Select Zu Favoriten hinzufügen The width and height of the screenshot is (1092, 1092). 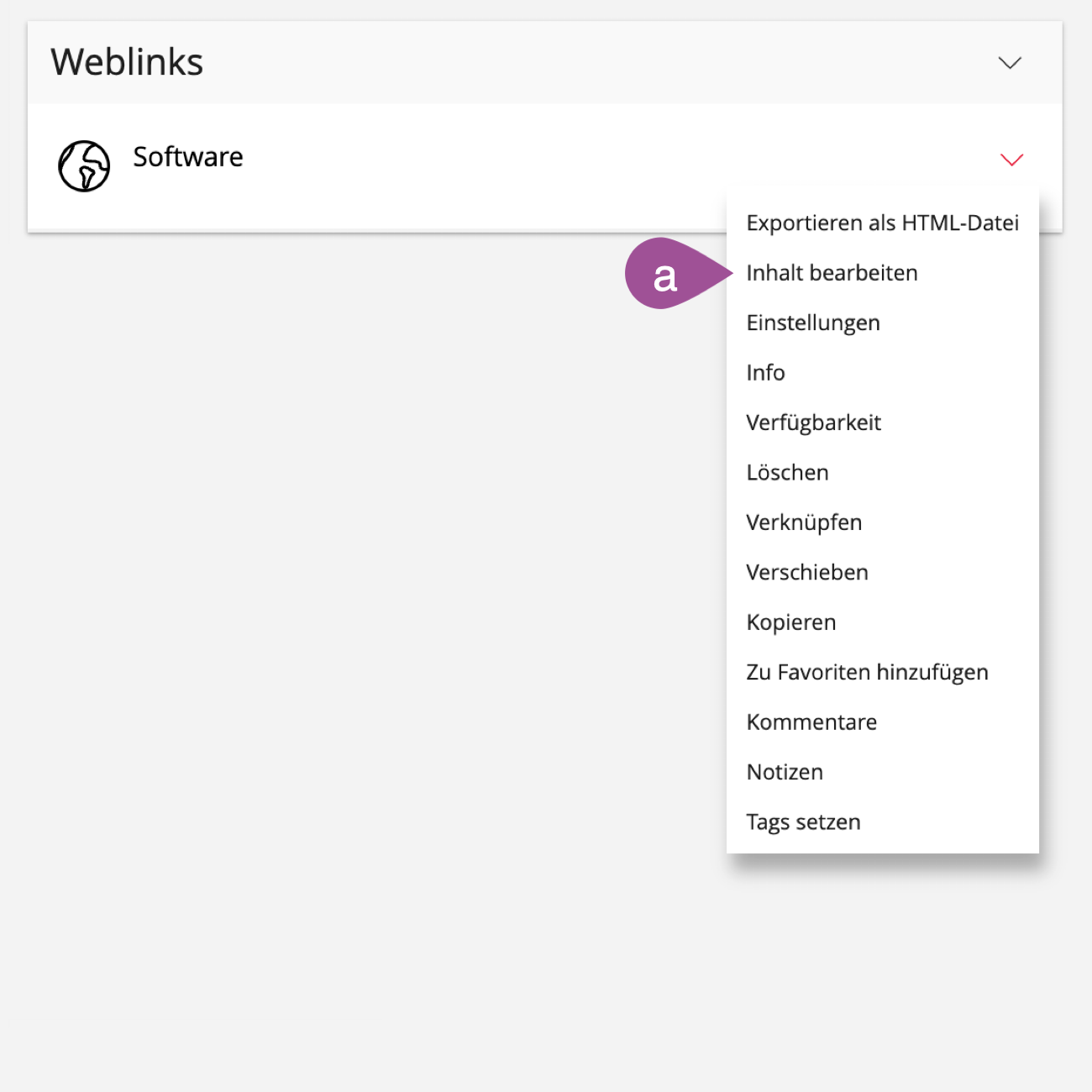pos(867,673)
